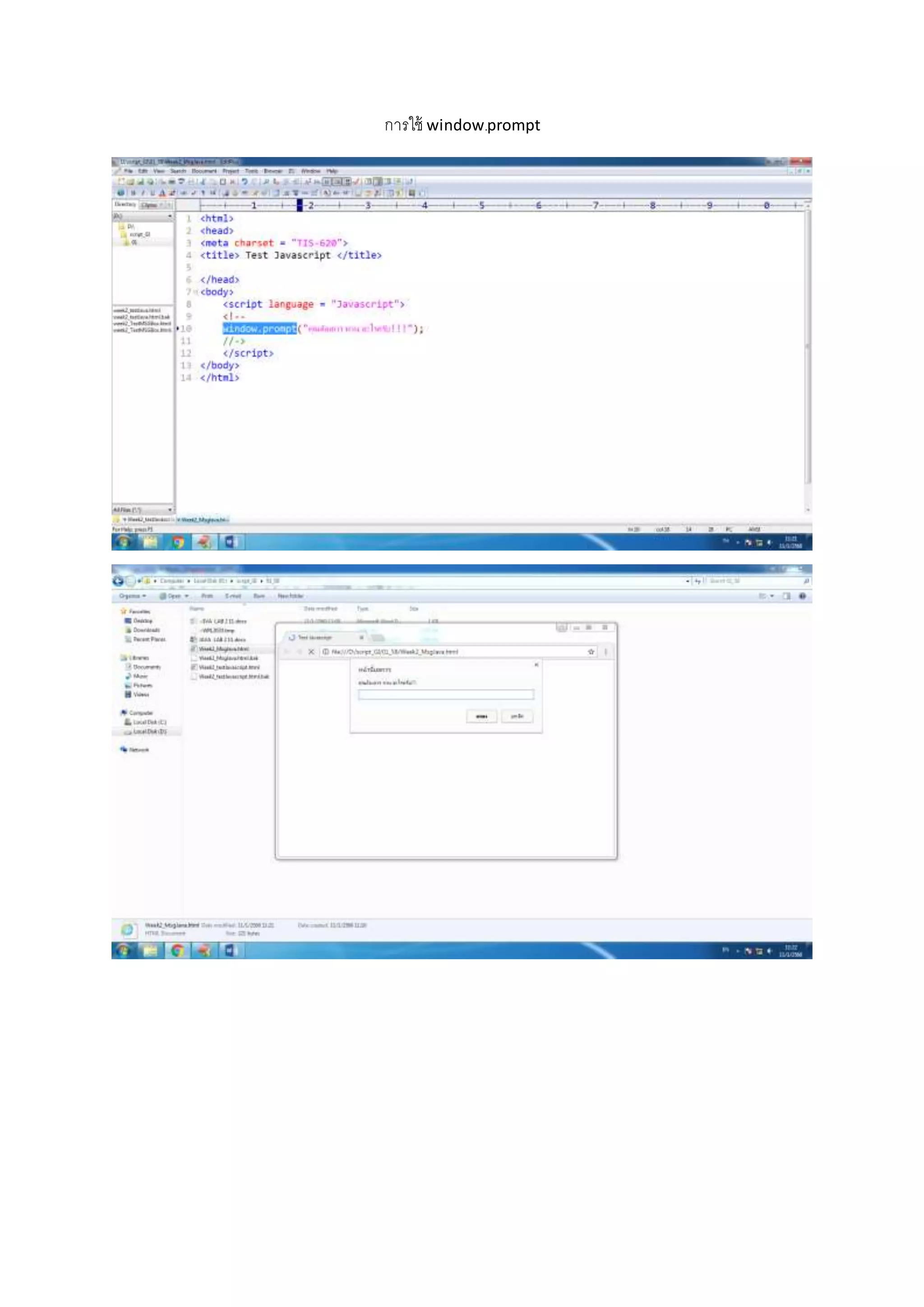Click the OK button in the prompt dialog
This screenshot has width=924, height=1307.
tap(481, 716)
